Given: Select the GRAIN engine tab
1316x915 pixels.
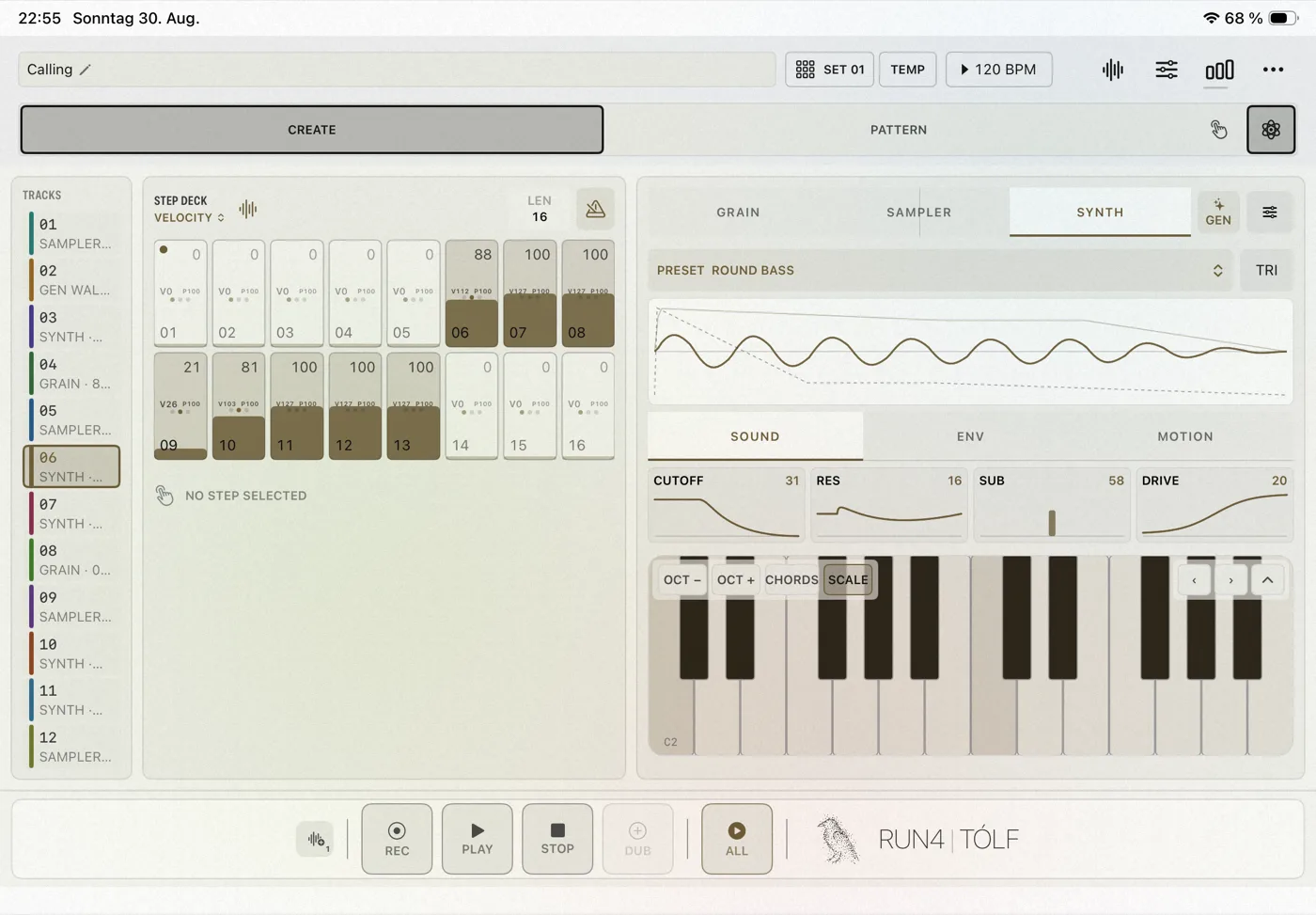Looking at the screenshot, I should click(738, 213).
